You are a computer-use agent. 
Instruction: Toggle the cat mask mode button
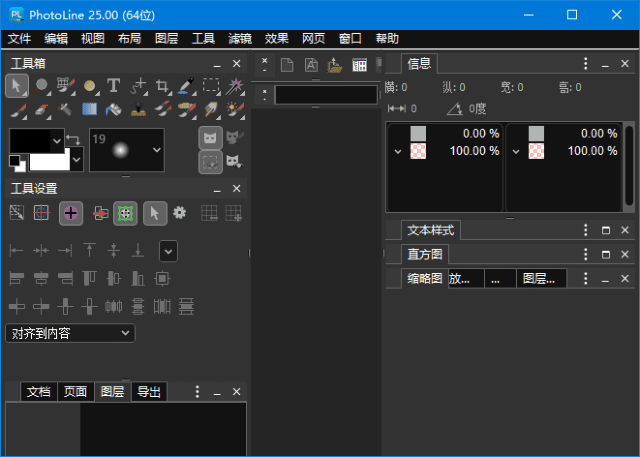click(x=211, y=138)
